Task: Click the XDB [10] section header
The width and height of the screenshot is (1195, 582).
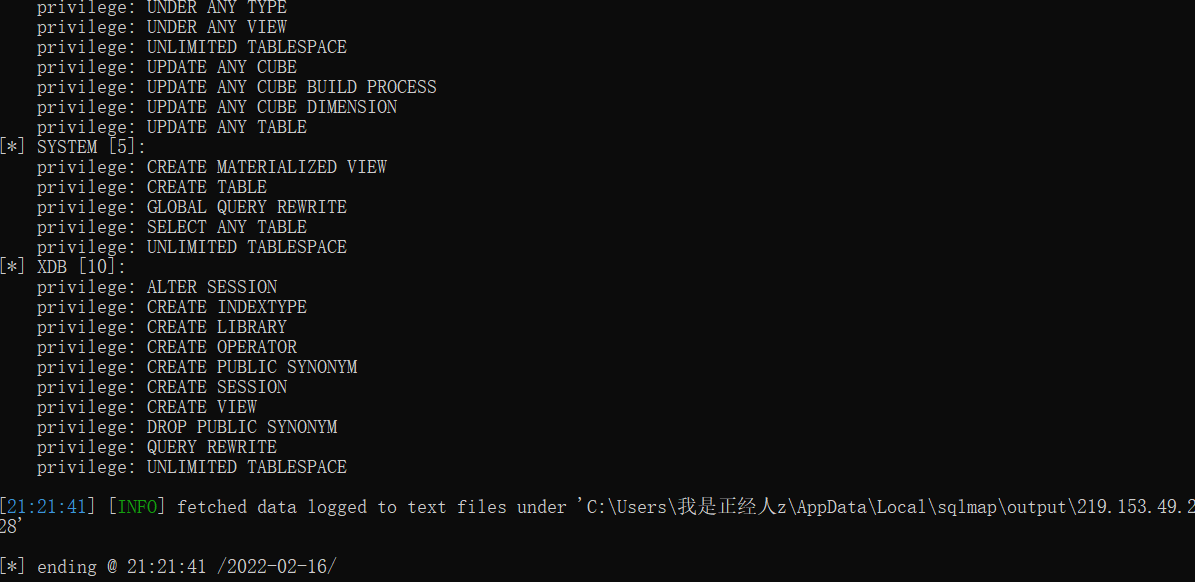Action: (x=81, y=267)
